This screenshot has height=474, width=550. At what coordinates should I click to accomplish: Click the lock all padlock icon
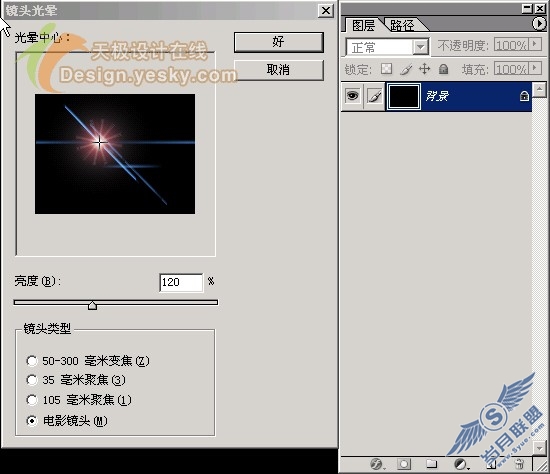tap(443, 69)
